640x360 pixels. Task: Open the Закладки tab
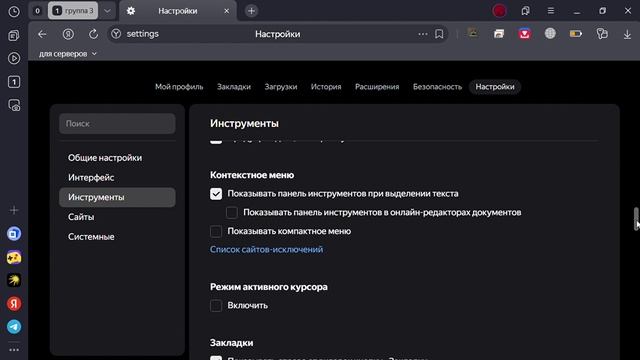[x=234, y=87]
